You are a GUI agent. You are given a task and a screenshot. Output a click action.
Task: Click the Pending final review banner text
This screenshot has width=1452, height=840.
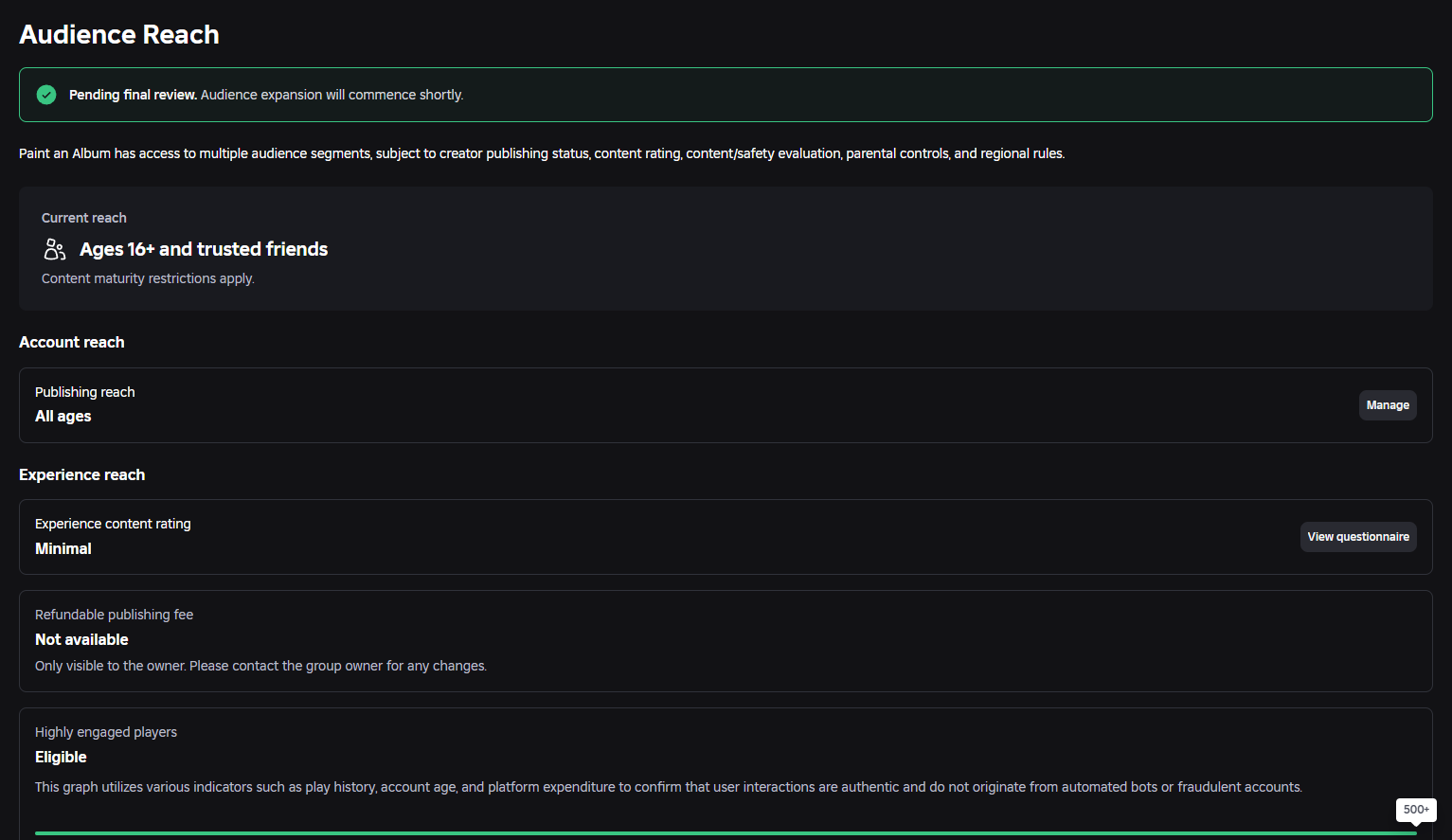(x=266, y=95)
